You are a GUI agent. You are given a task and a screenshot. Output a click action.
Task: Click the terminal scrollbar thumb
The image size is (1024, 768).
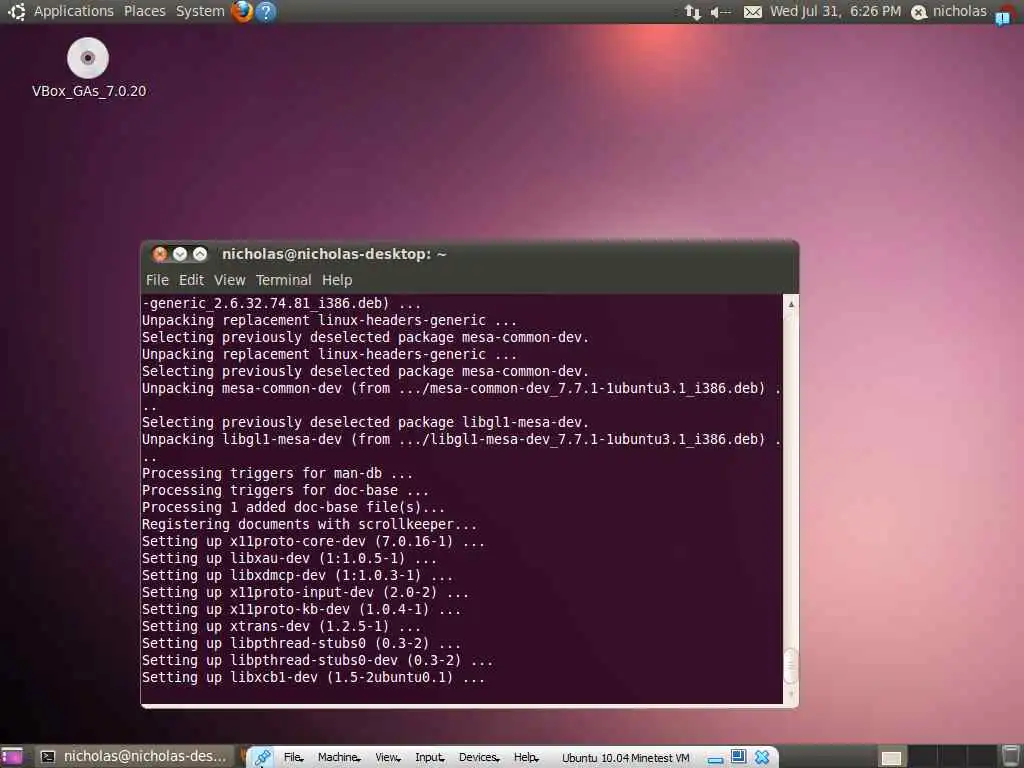point(791,665)
